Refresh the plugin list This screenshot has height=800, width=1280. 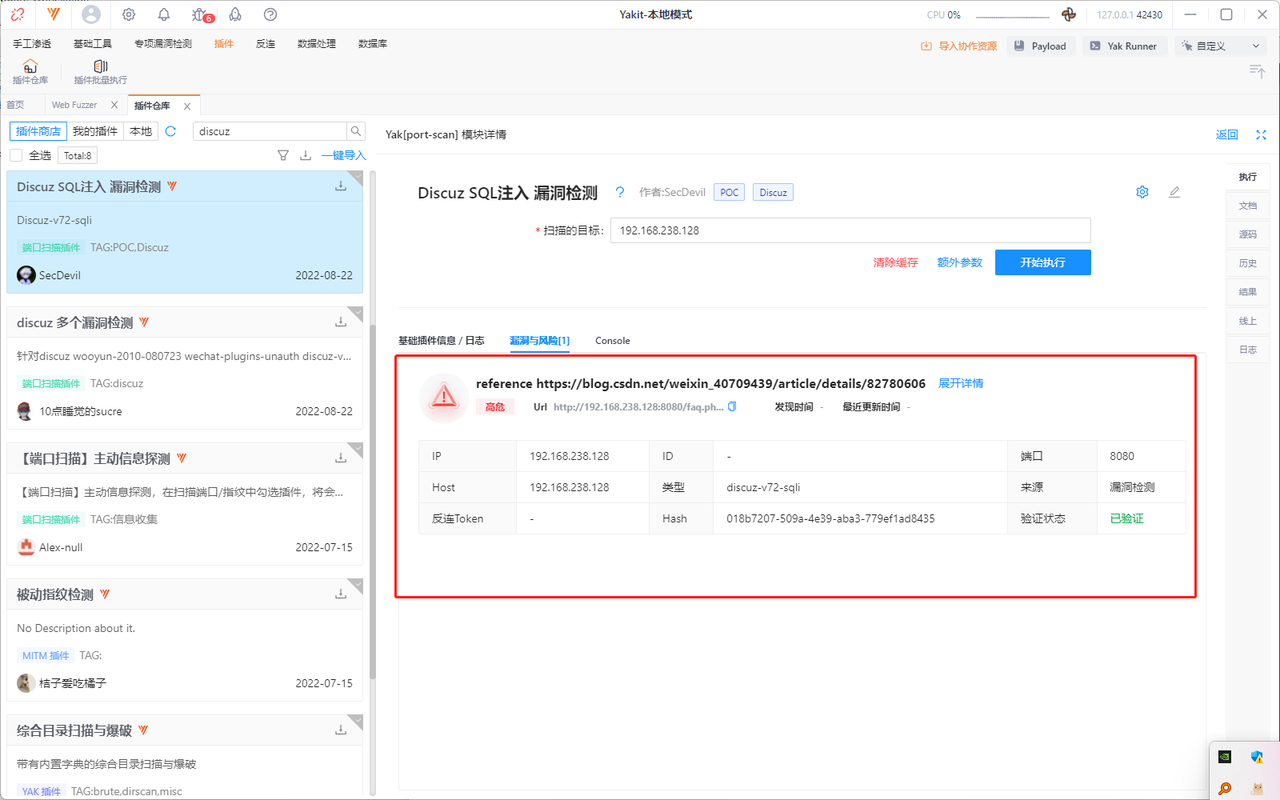171,131
